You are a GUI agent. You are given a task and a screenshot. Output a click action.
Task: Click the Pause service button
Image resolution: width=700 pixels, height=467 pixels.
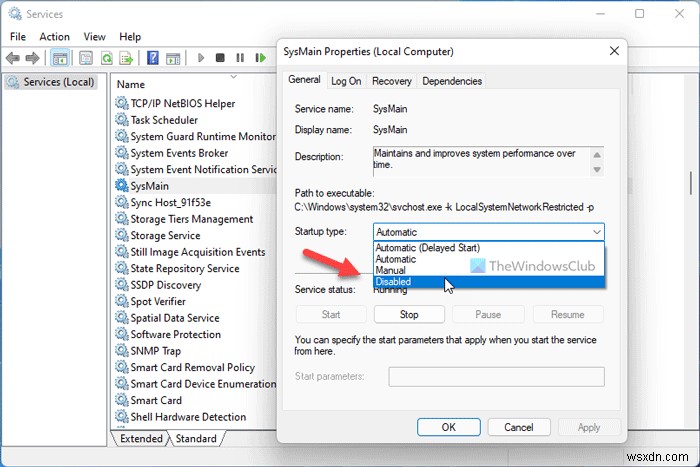[488, 314]
